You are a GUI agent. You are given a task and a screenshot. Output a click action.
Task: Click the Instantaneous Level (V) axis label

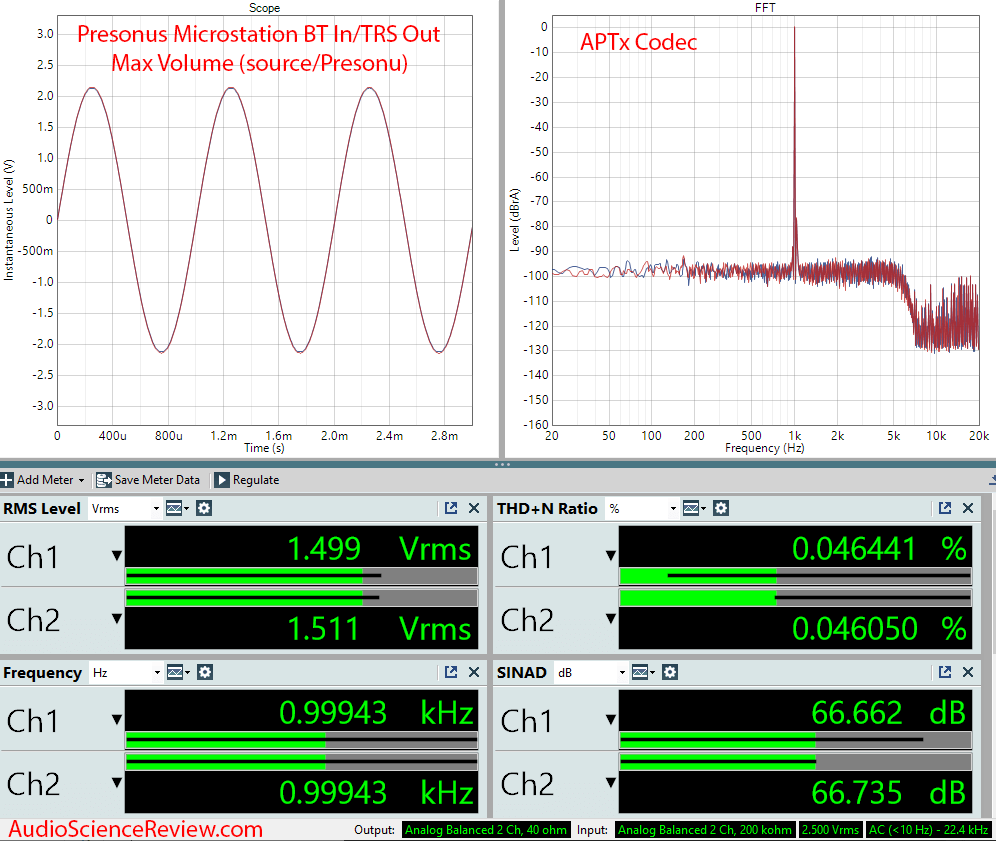click(8, 220)
